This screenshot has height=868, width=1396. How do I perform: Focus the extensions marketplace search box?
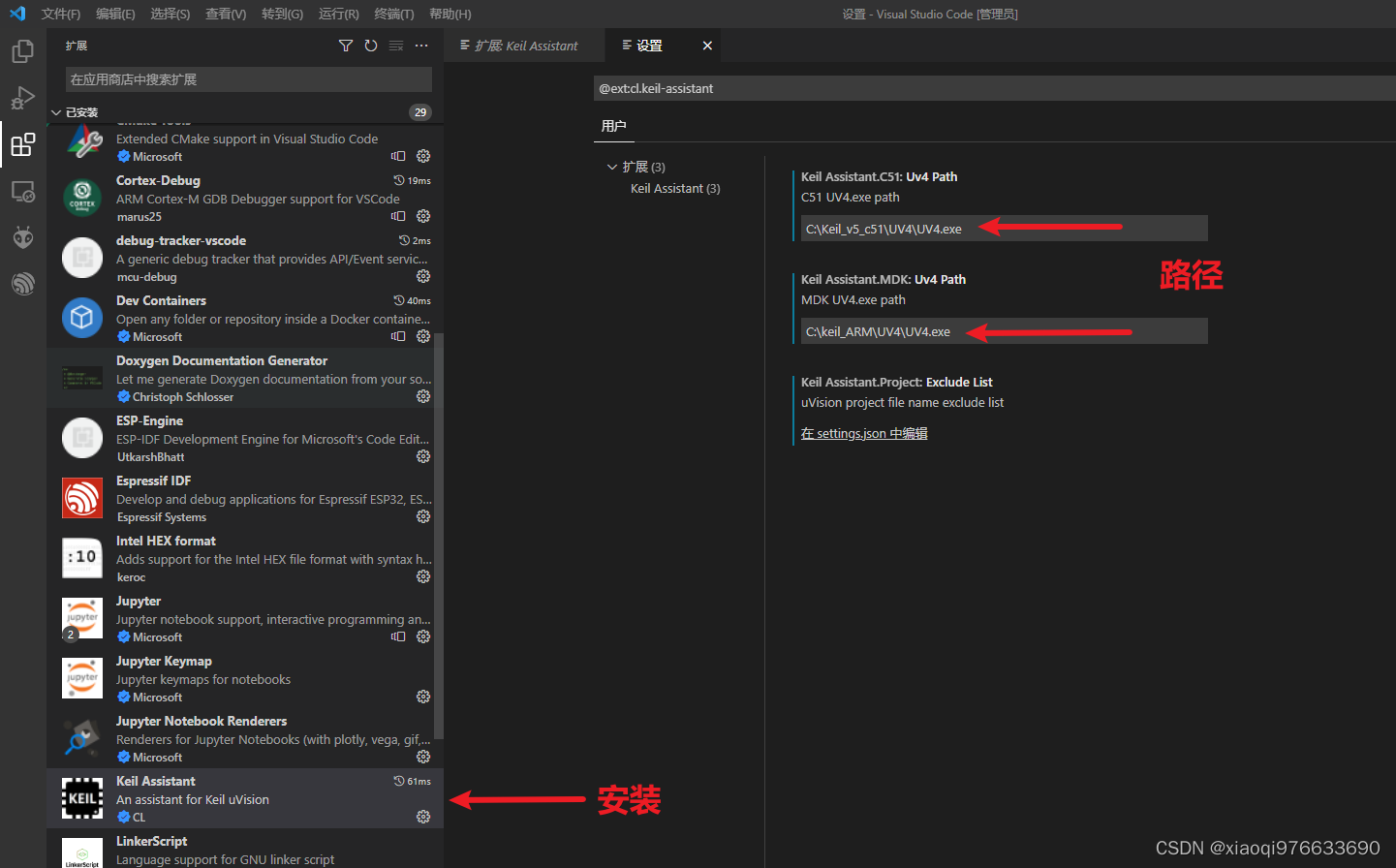[x=249, y=79]
